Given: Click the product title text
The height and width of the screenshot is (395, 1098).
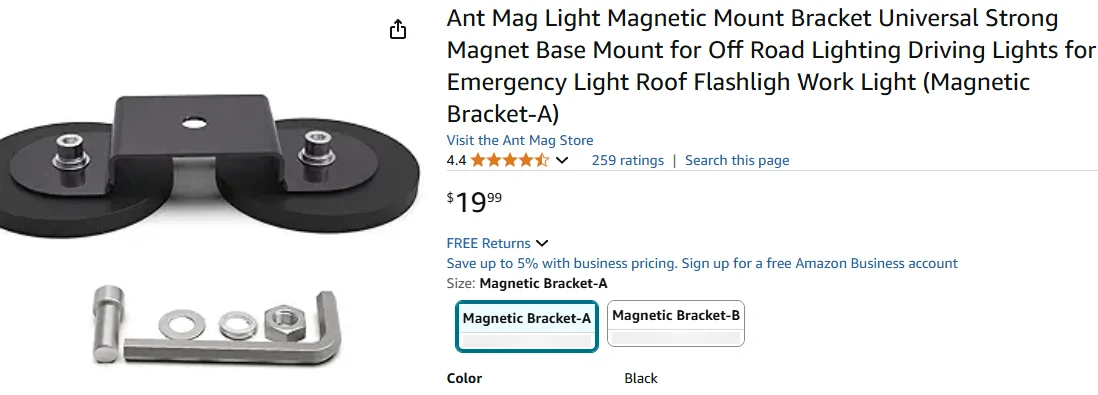Looking at the screenshot, I should (770, 66).
